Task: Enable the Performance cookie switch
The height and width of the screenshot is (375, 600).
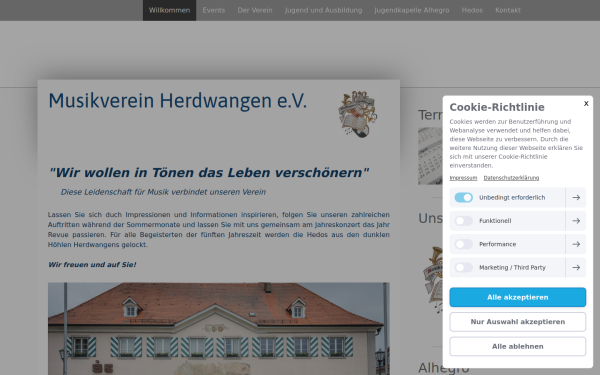Action: (463, 244)
